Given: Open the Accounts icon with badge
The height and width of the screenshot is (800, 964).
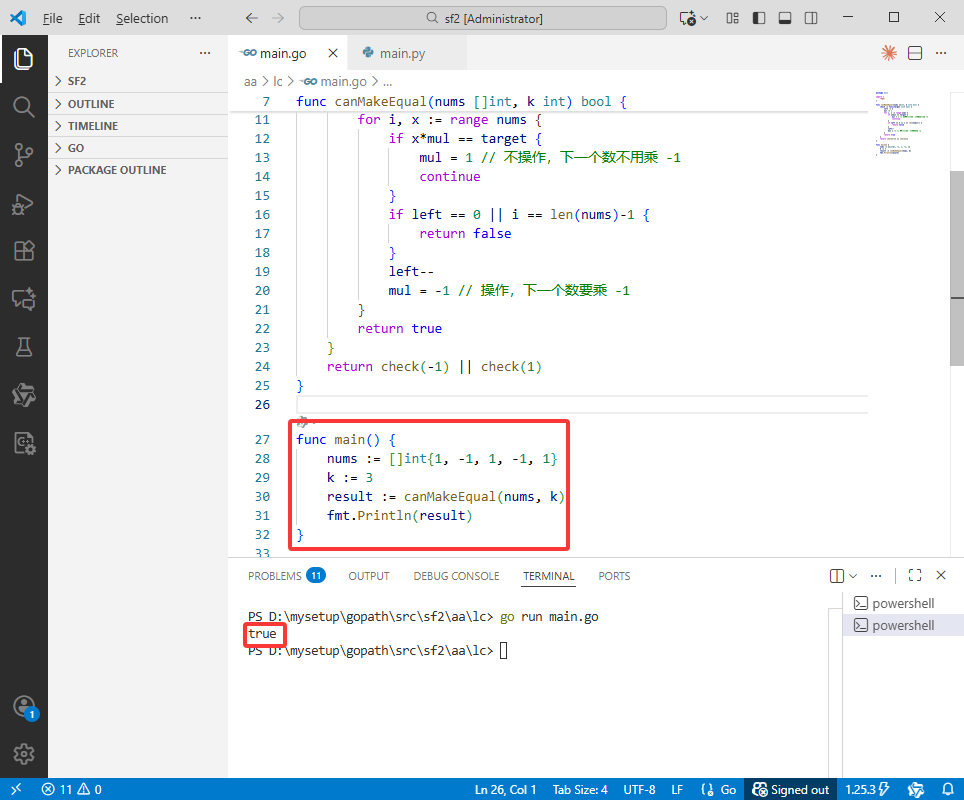Looking at the screenshot, I should tap(23, 707).
